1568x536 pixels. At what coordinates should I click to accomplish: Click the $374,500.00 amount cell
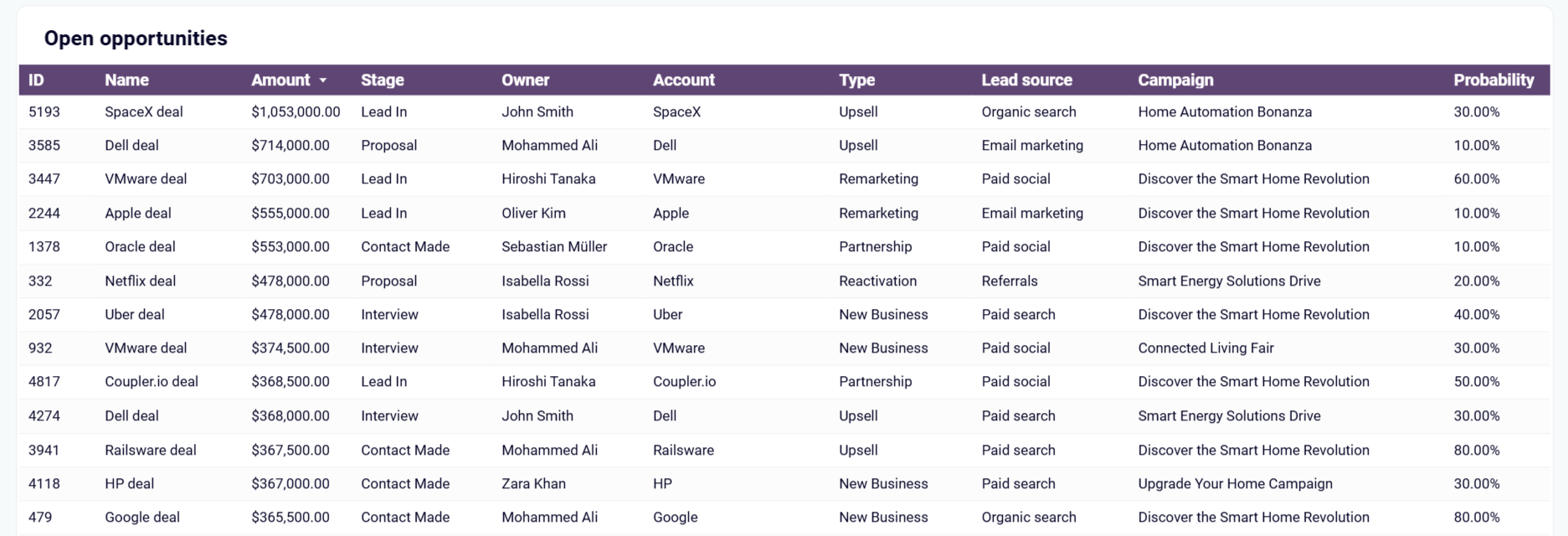click(290, 348)
